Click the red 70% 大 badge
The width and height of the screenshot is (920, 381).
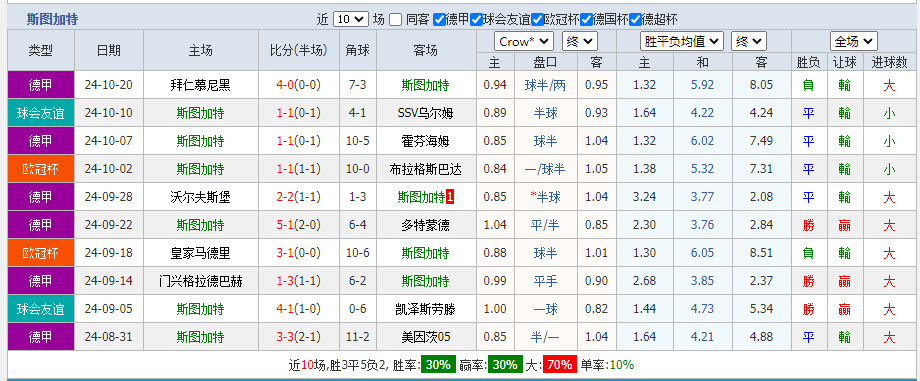pyautogui.click(x=559, y=365)
